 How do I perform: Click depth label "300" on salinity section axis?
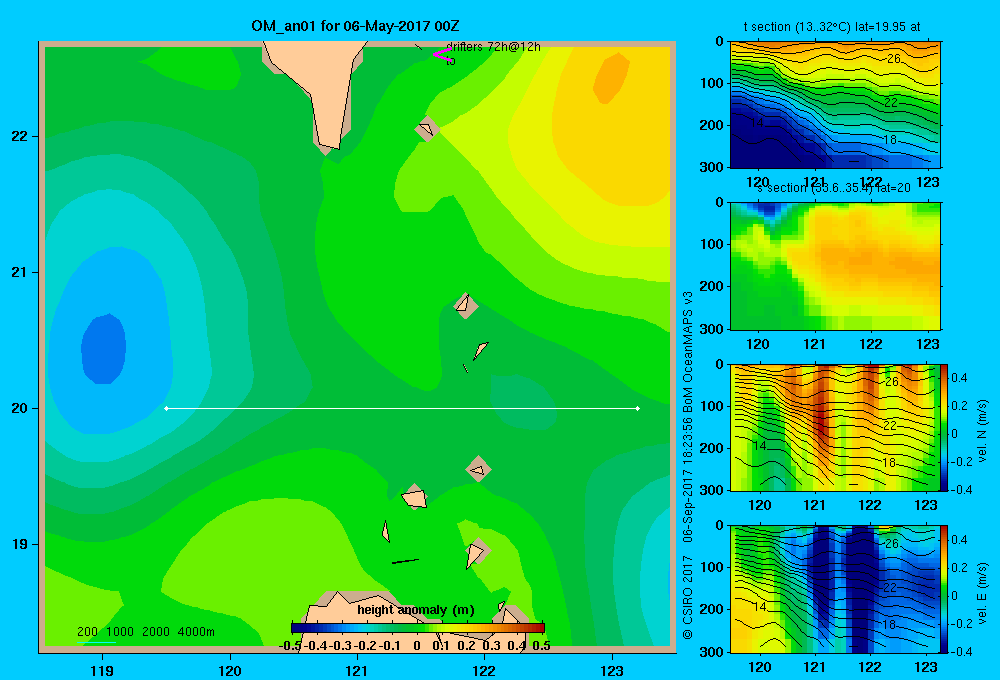(713, 329)
